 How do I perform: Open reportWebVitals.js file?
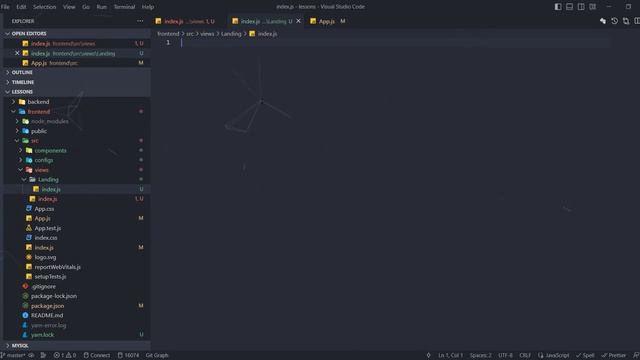77,267
